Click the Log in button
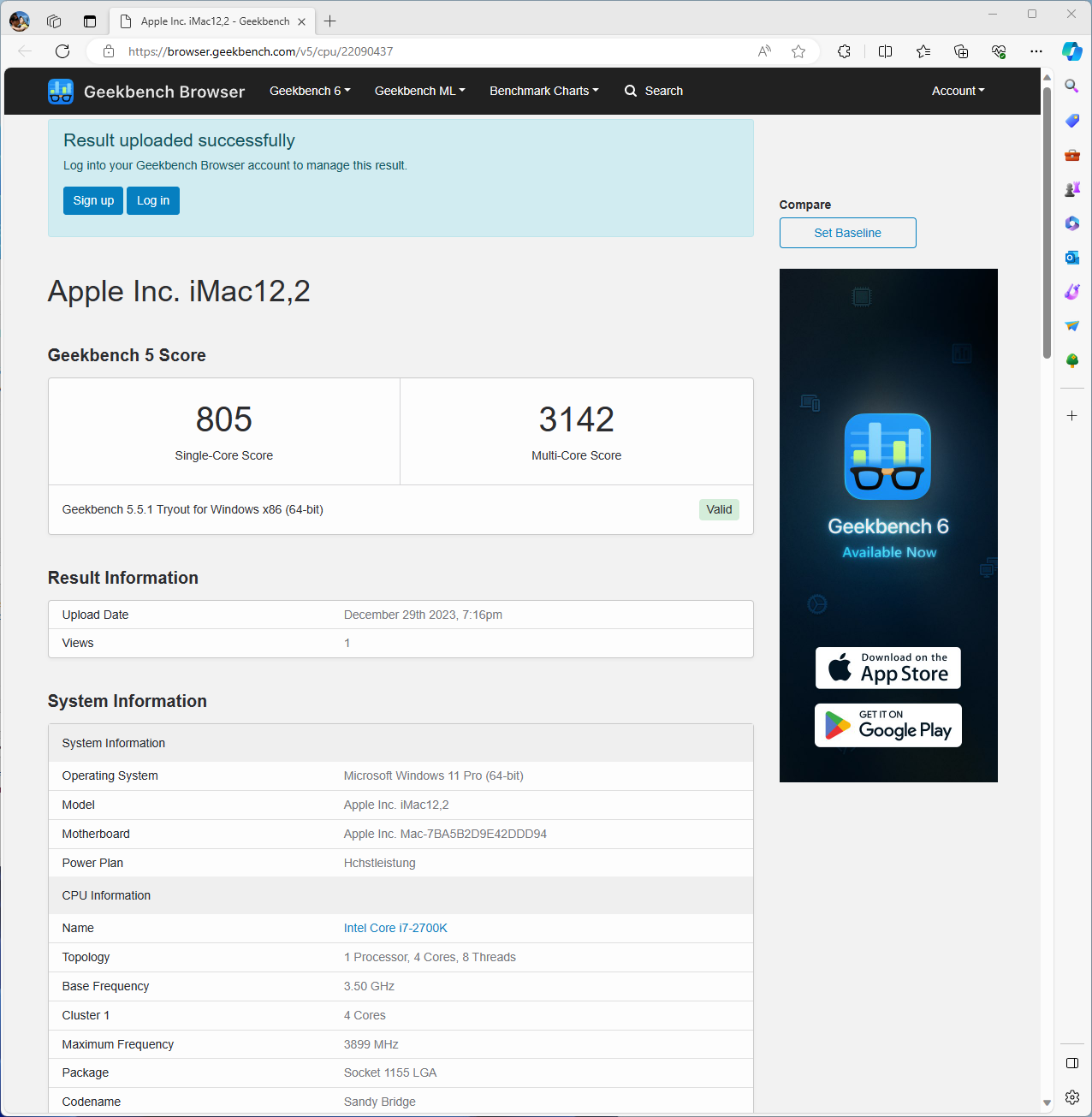 pos(153,200)
